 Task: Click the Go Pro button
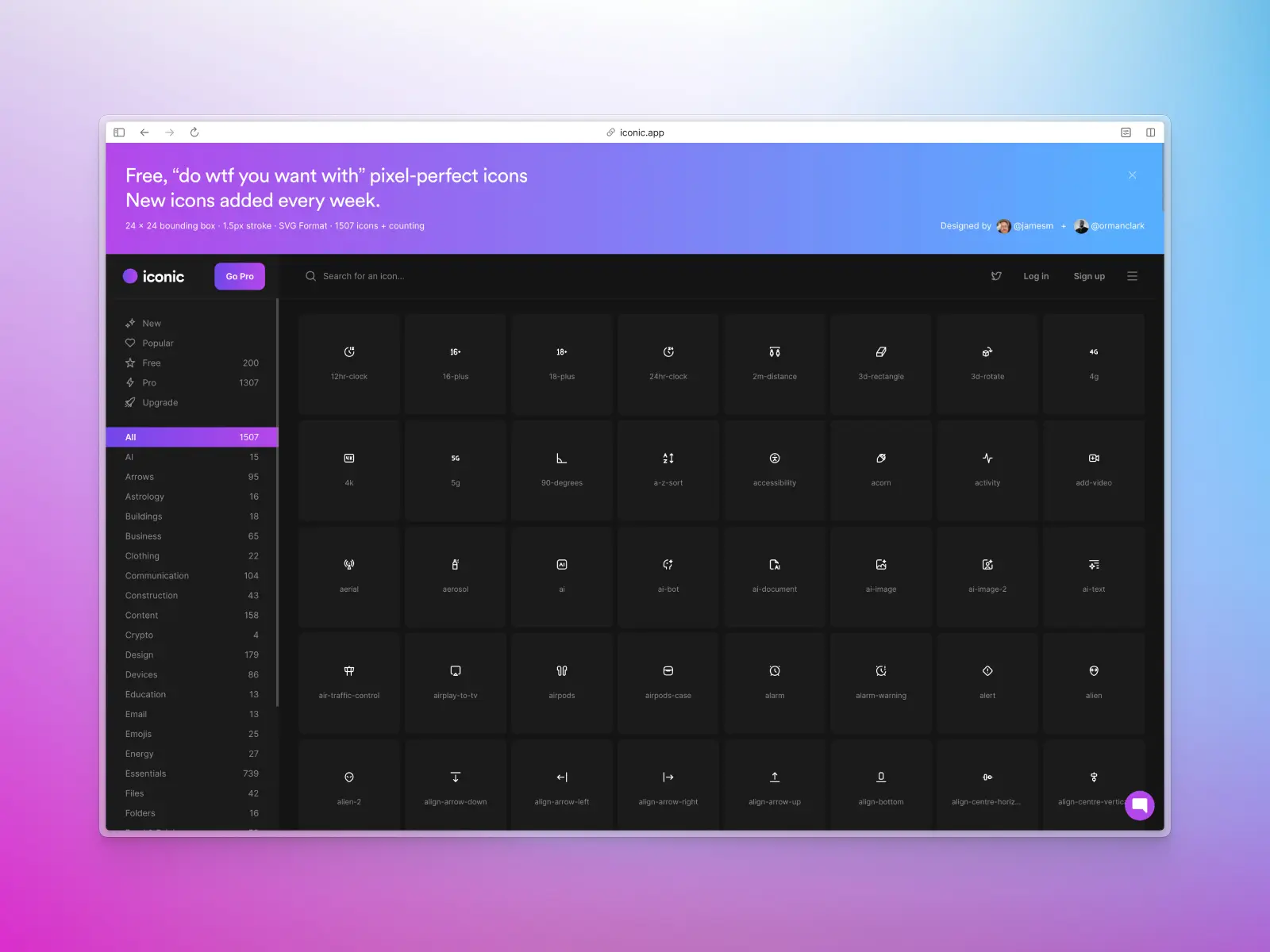click(x=240, y=276)
